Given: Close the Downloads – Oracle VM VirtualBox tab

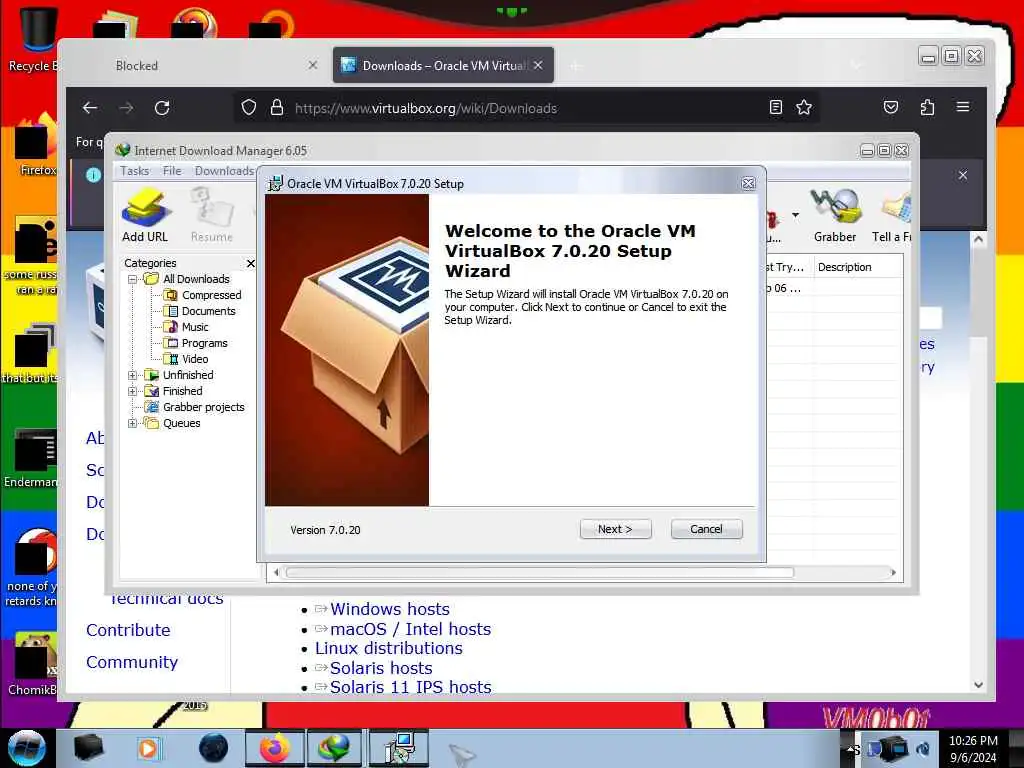Looking at the screenshot, I should (538, 65).
